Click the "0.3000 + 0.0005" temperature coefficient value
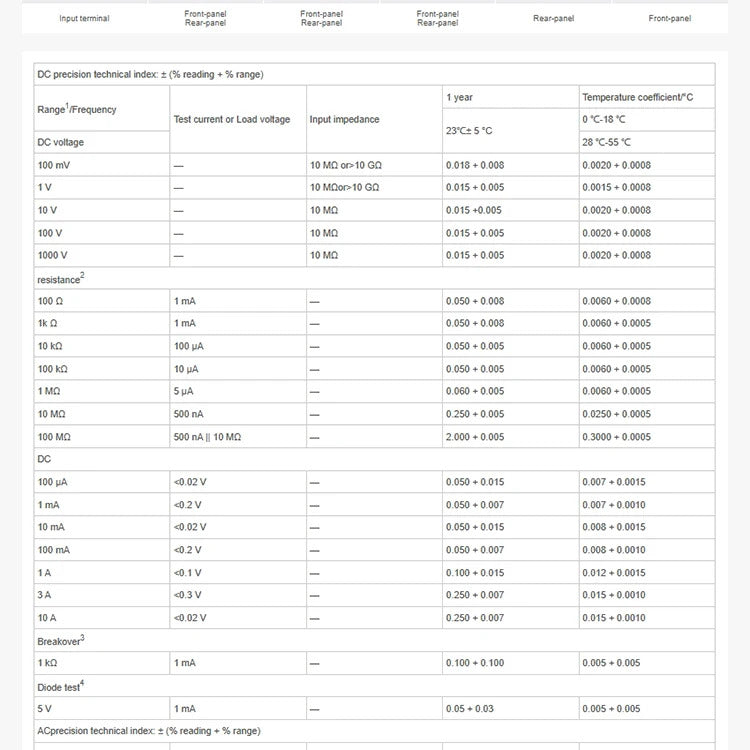The image size is (750, 750). pos(616,437)
